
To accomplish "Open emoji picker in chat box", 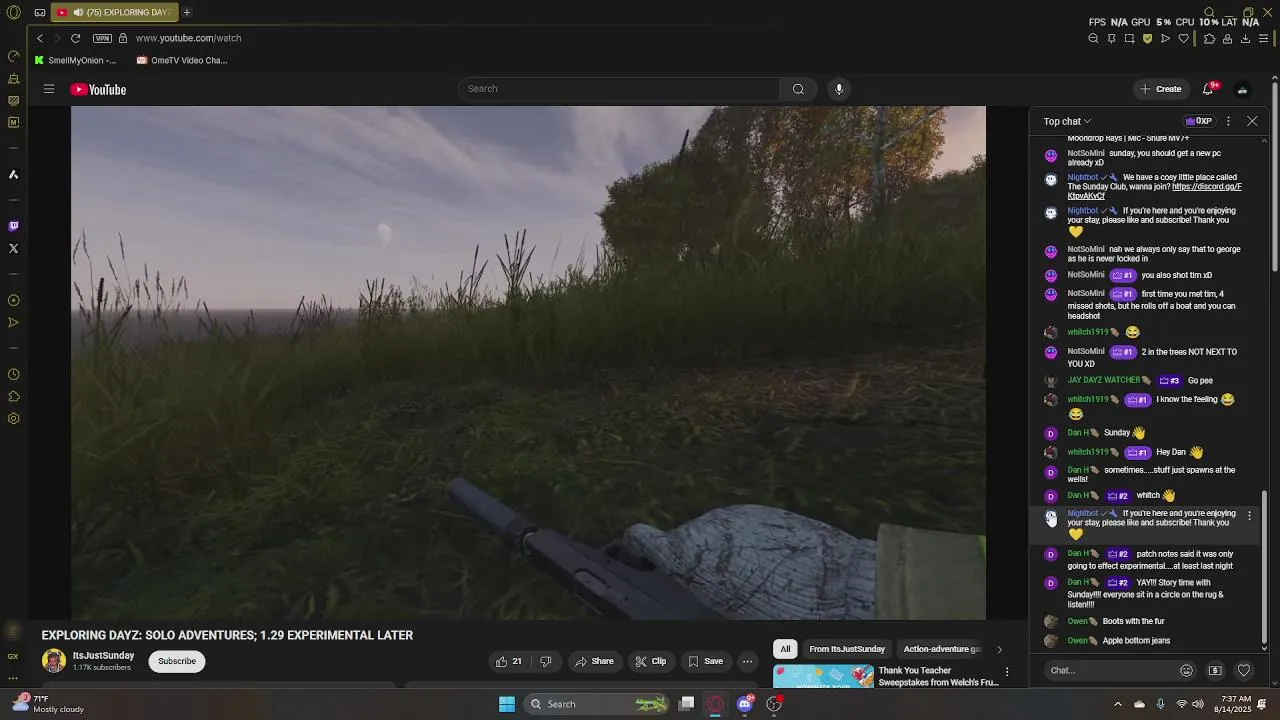I will point(1186,671).
